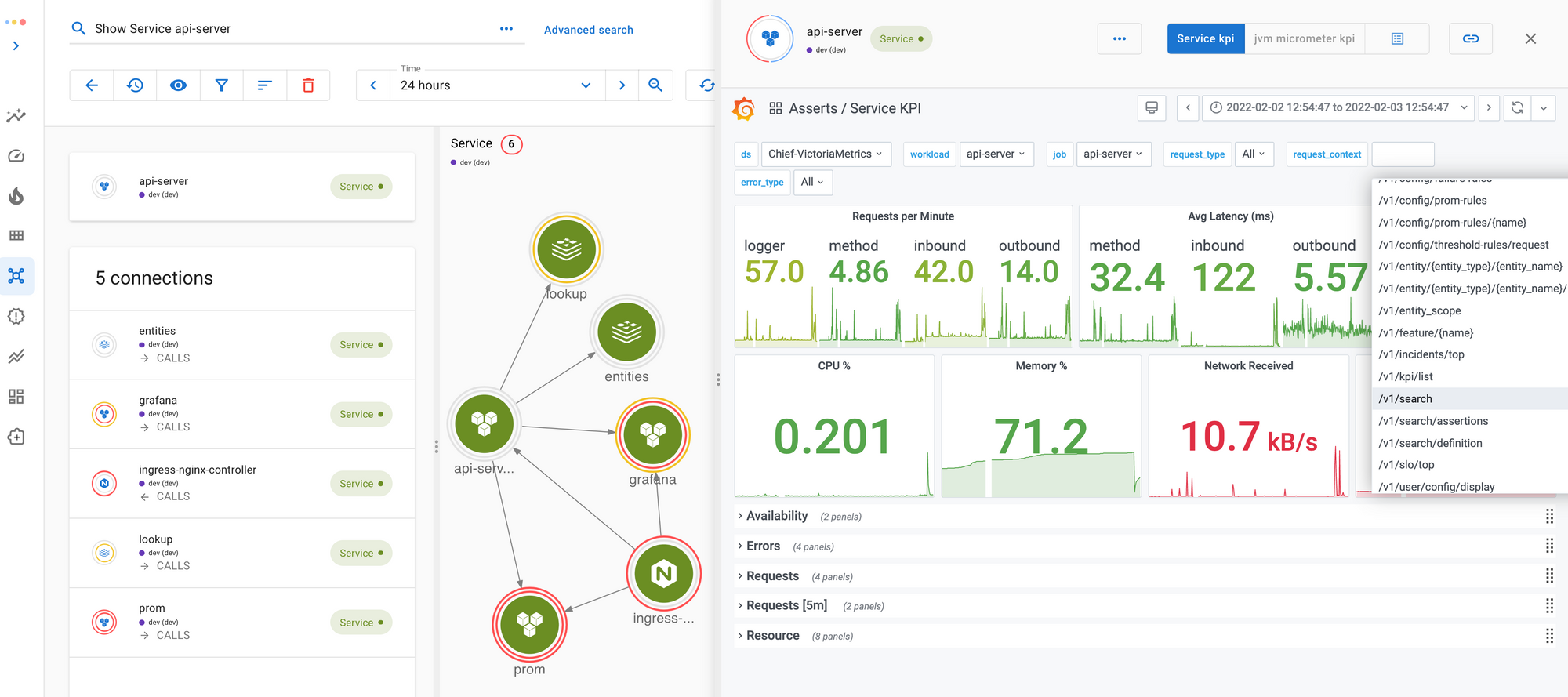
Task: Click the Service kpi button
Action: [x=1205, y=38]
